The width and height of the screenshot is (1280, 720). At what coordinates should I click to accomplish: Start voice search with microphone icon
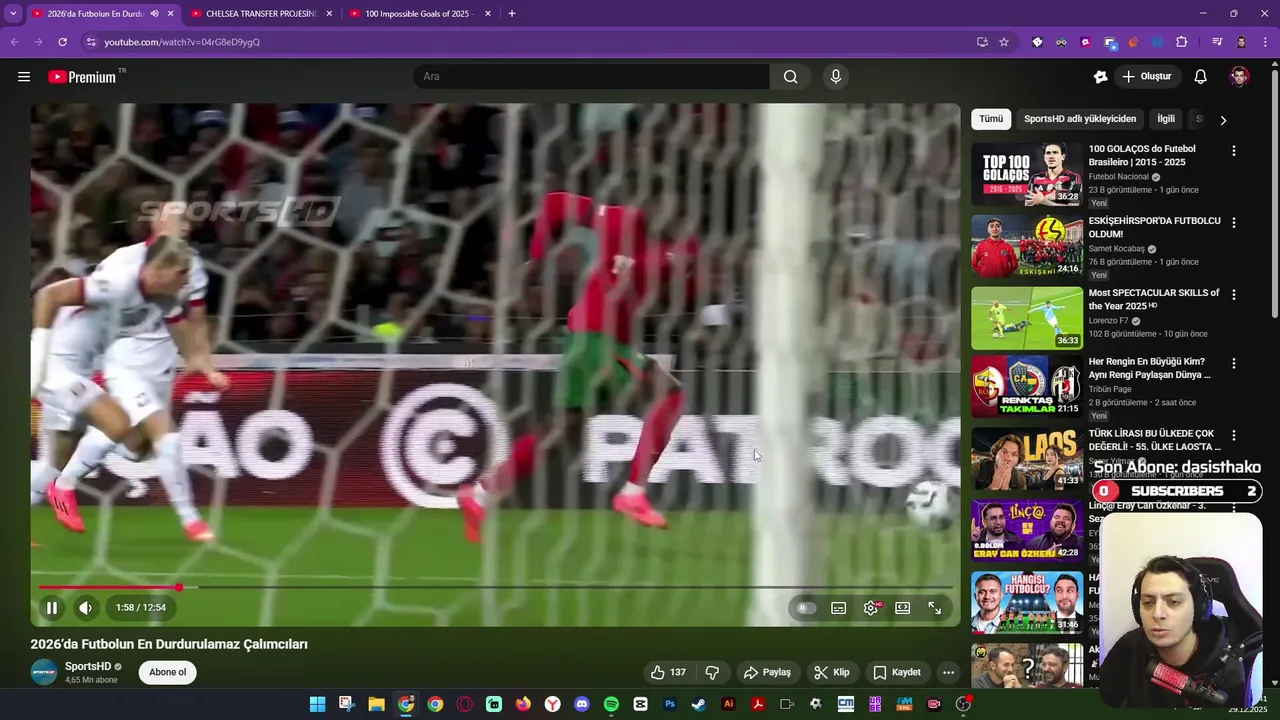click(x=836, y=76)
